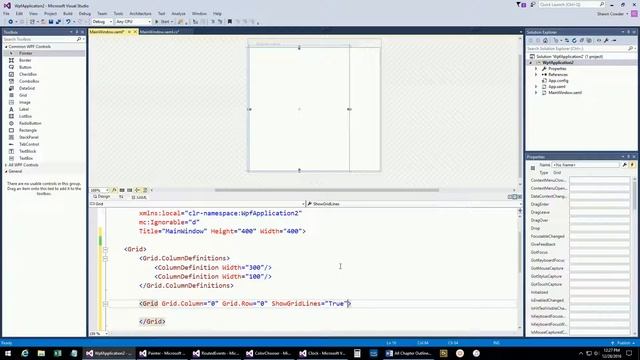
Task: Open the Windows Start menu
Action: [8, 353]
